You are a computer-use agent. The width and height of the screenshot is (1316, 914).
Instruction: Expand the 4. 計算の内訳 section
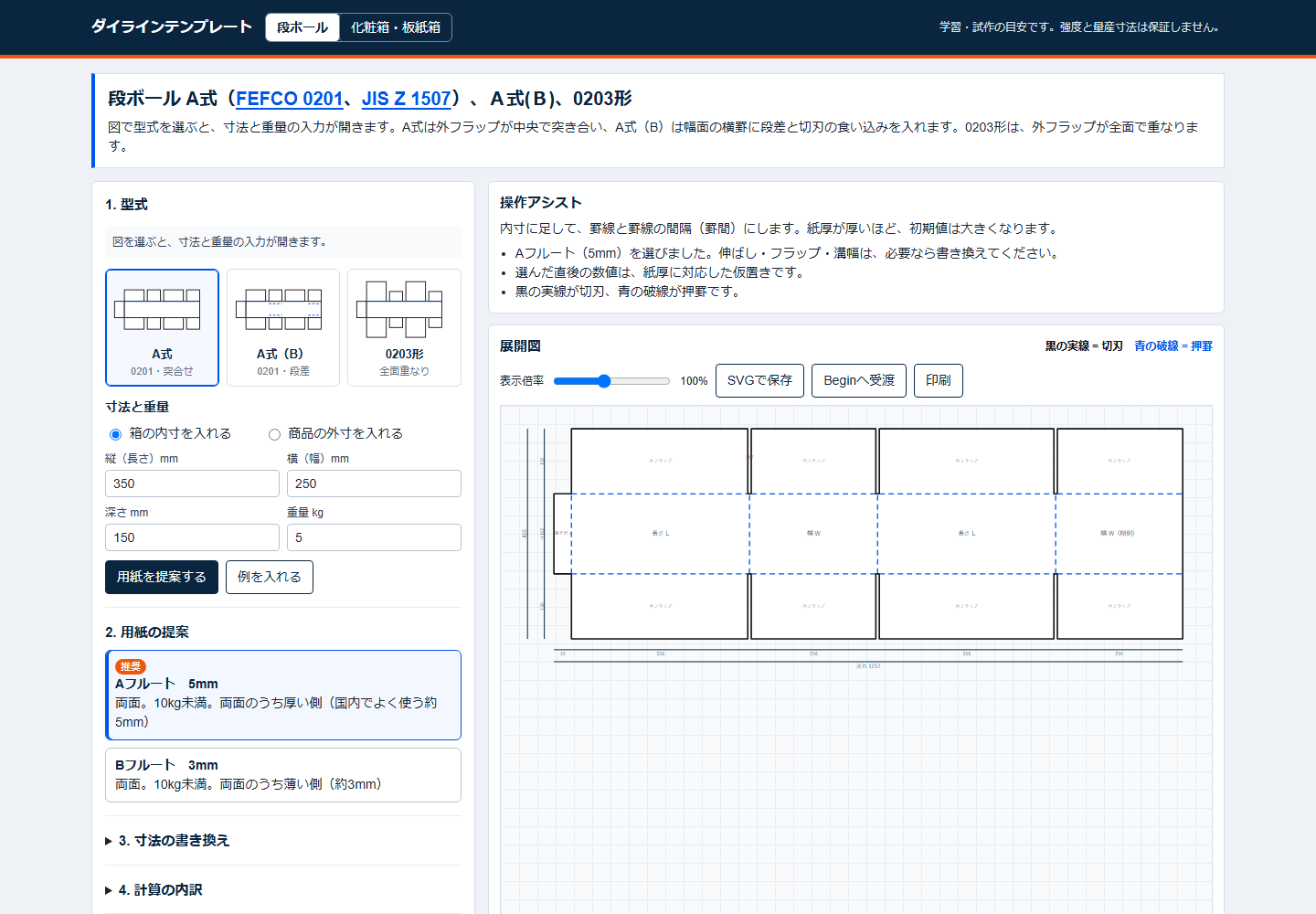point(283,889)
